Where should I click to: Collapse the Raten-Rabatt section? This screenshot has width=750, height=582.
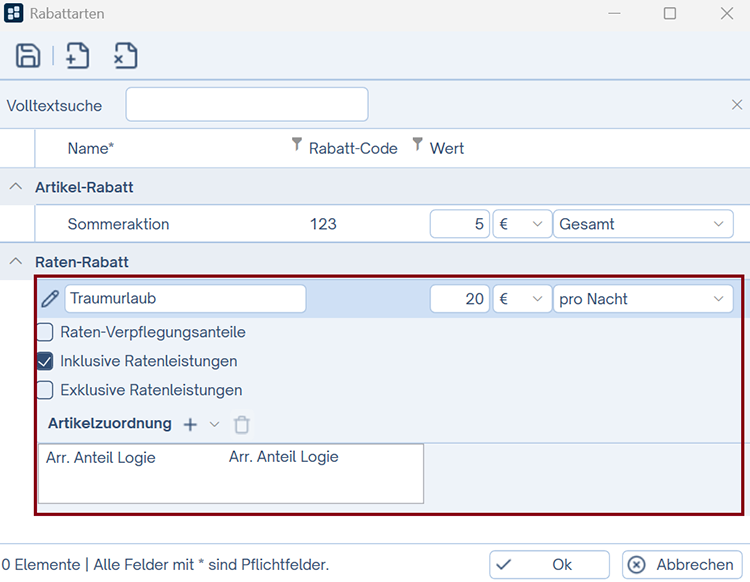click(x=16, y=262)
